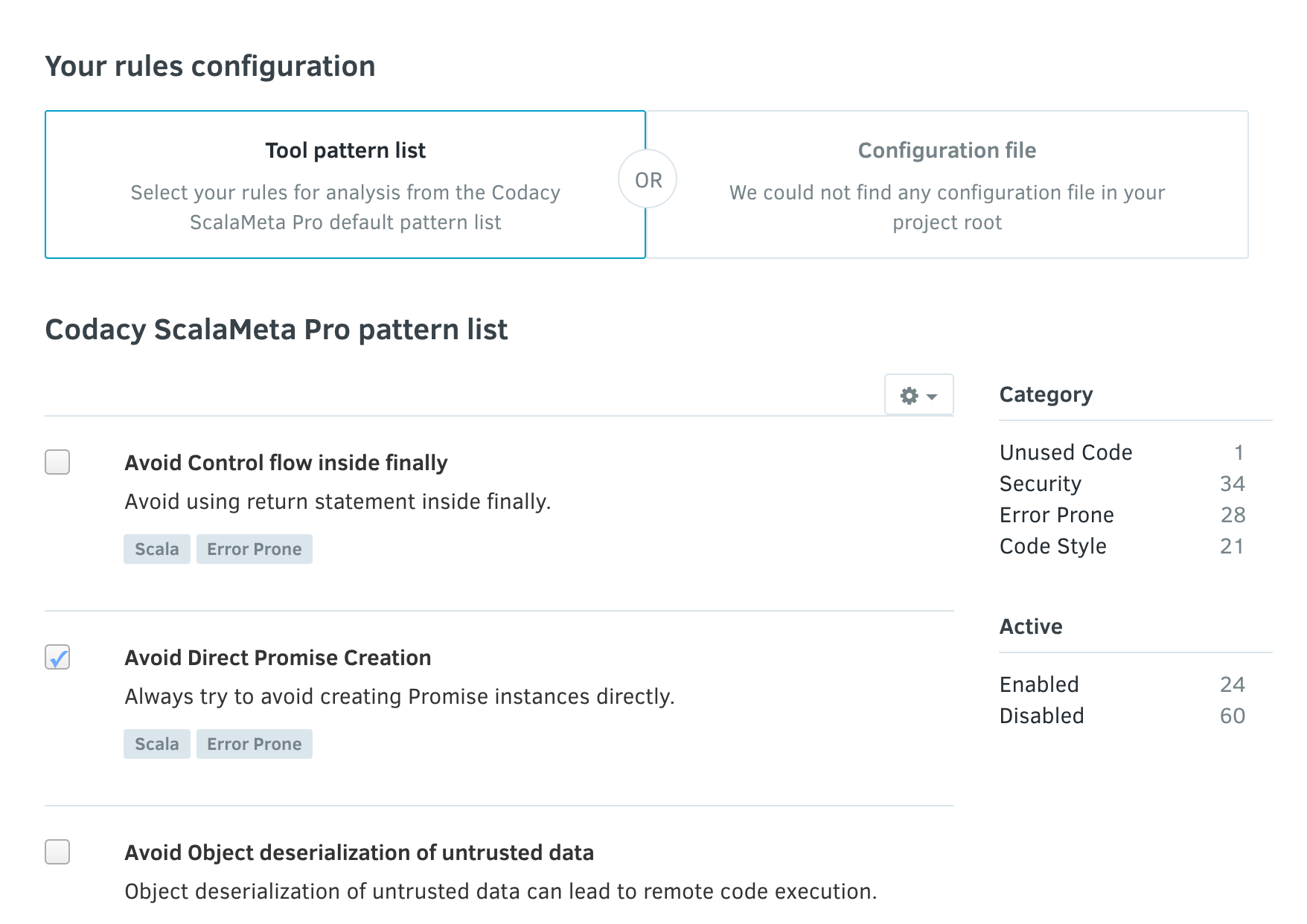Open Avoid Control flow inside finally title
Viewport: 1307px width, 924px height.
coord(286,463)
